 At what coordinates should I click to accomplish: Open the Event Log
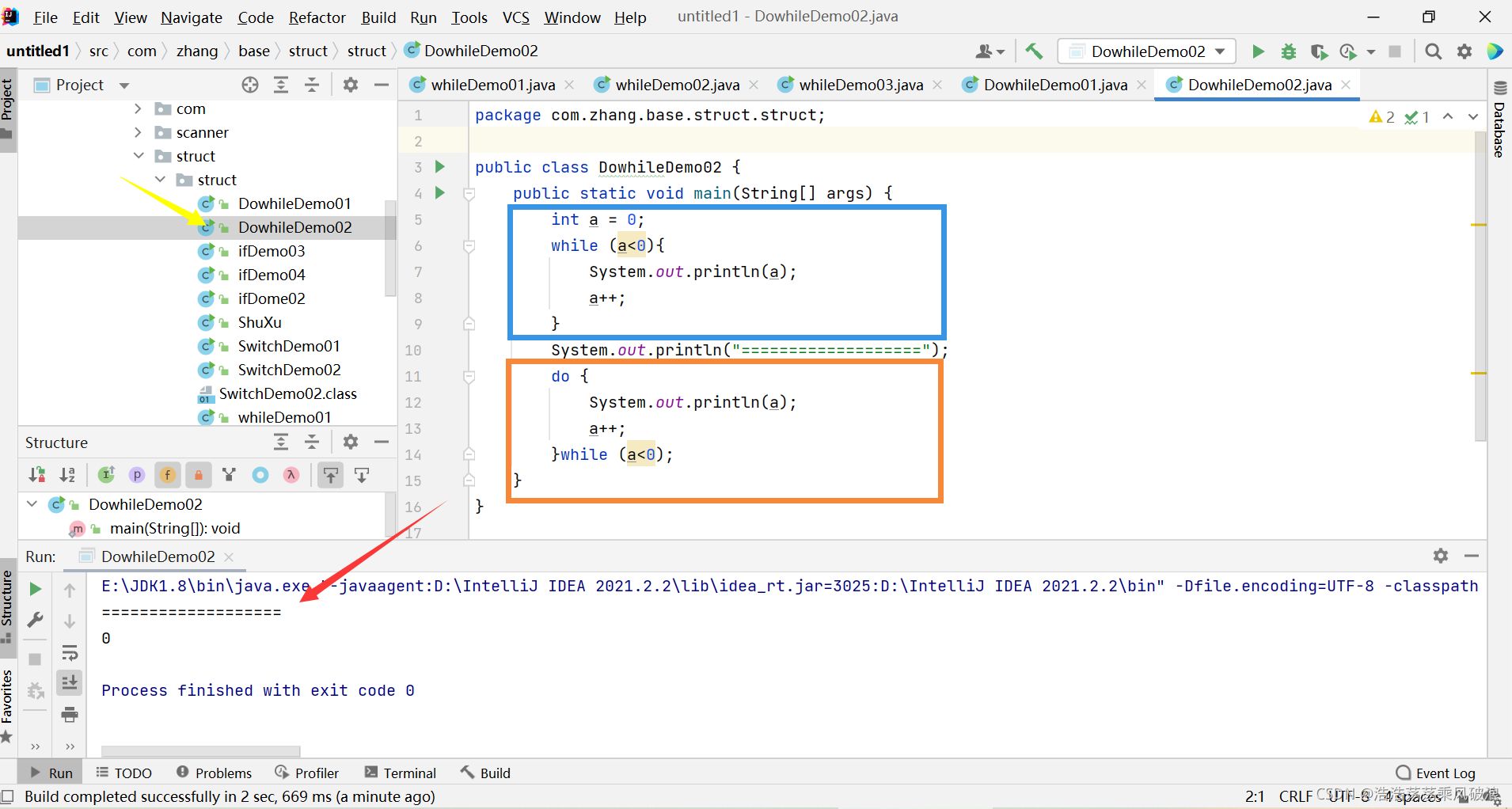[x=1436, y=773]
